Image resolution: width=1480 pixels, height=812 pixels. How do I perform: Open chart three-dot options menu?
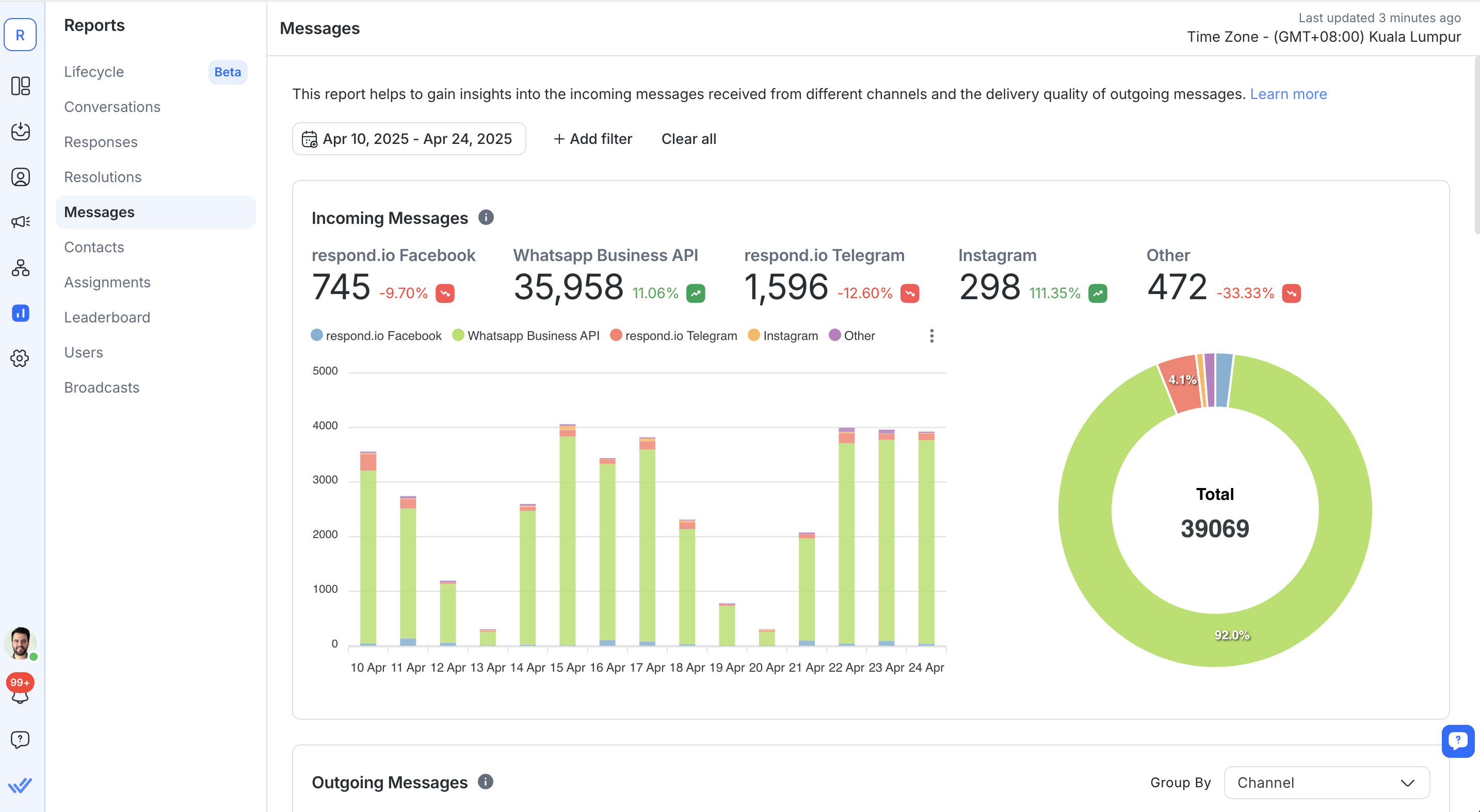(x=932, y=335)
